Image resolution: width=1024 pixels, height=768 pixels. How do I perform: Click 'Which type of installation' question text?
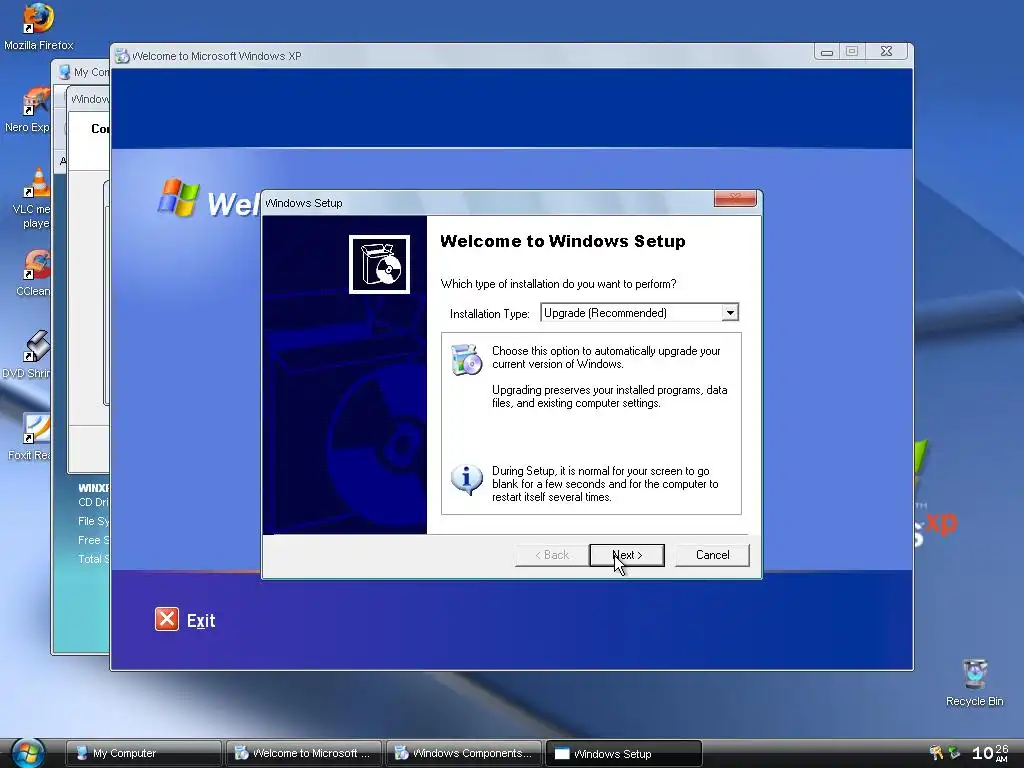[x=558, y=284]
